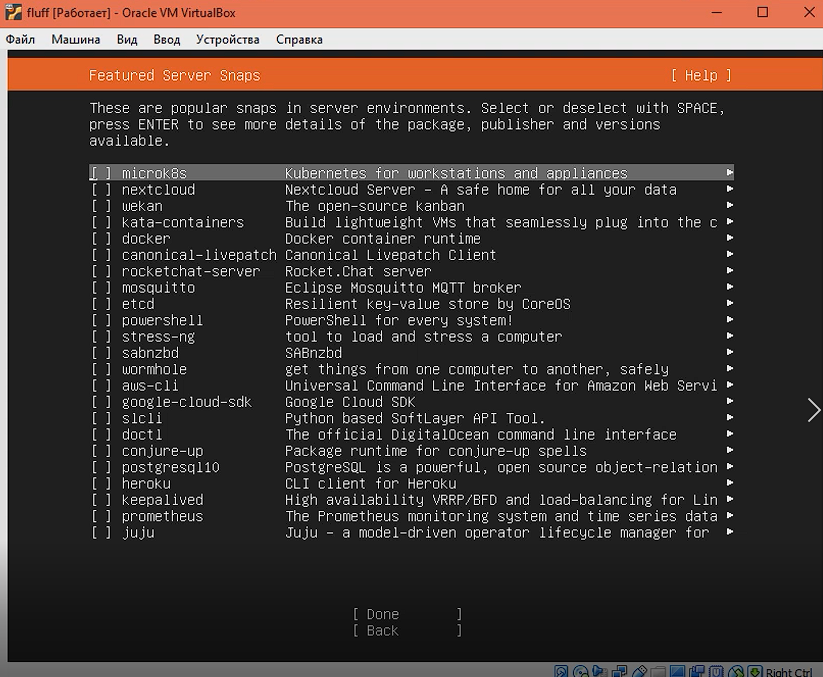This screenshot has width=823, height=677.
Task: Click the Help button in orange header
Action: pos(701,76)
